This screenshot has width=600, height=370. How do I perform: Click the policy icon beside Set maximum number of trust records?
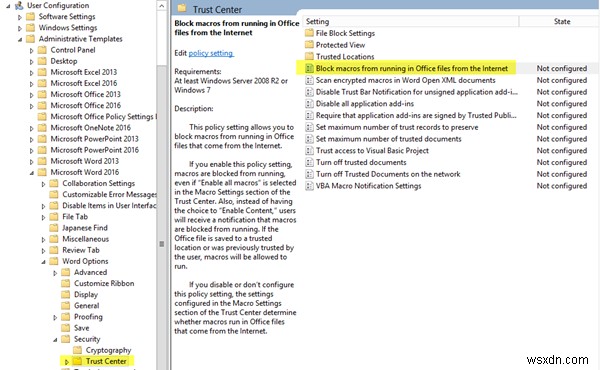(309, 127)
